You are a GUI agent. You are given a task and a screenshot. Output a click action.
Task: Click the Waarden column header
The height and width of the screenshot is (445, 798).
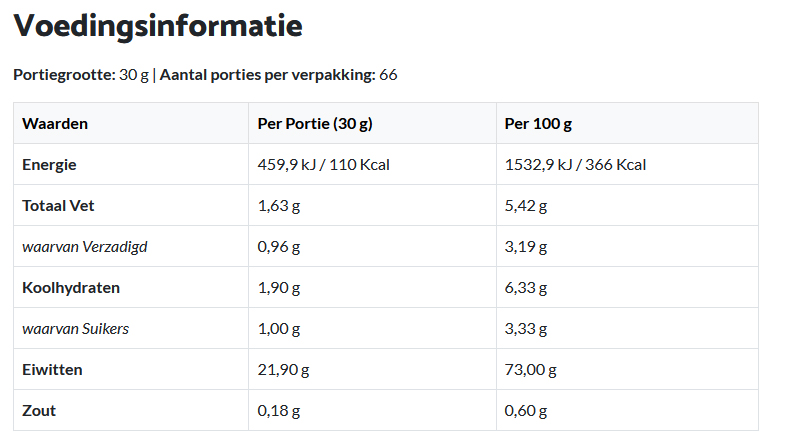click(55, 124)
